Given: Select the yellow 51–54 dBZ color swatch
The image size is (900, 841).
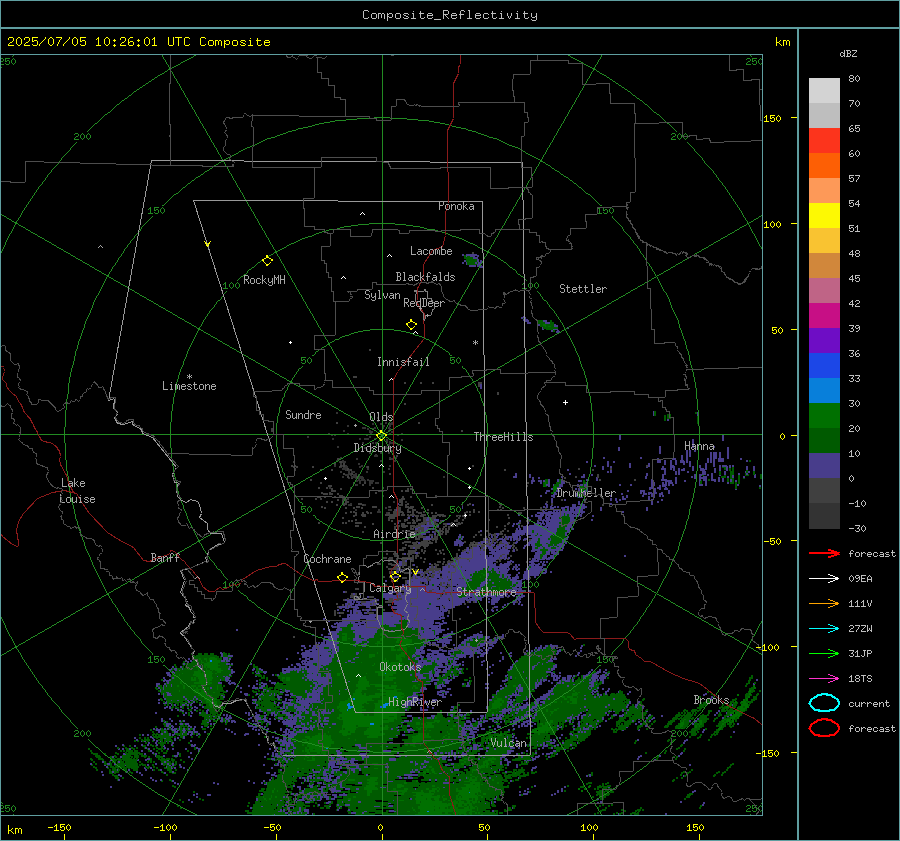Looking at the screenshot, I should click(x=824, y=216).
